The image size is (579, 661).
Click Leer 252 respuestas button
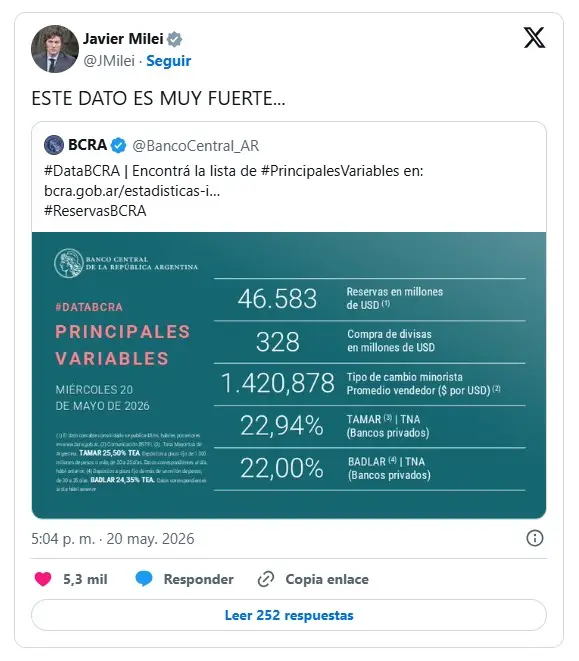point(289,615)
